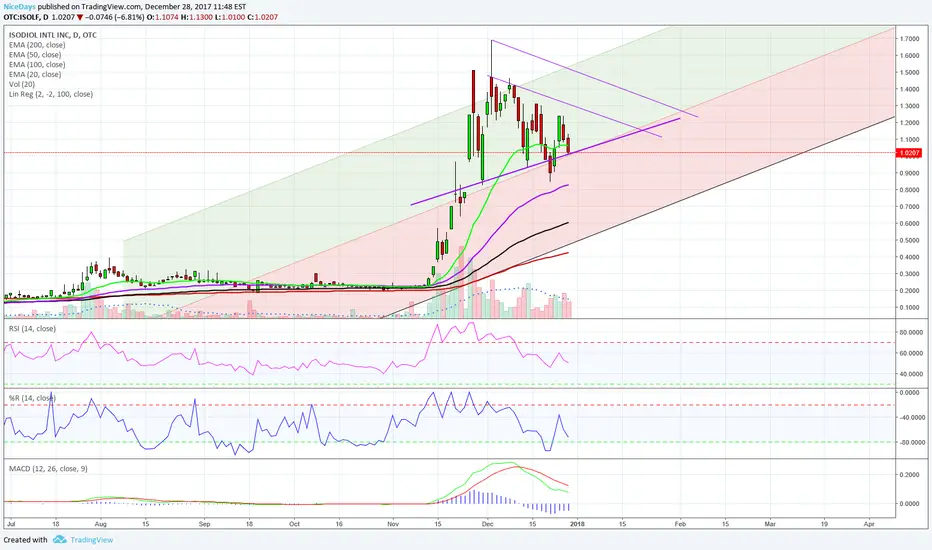Select the EMA (50, close) indicator label
Screen dimensions: 932x550
[34, 55]
